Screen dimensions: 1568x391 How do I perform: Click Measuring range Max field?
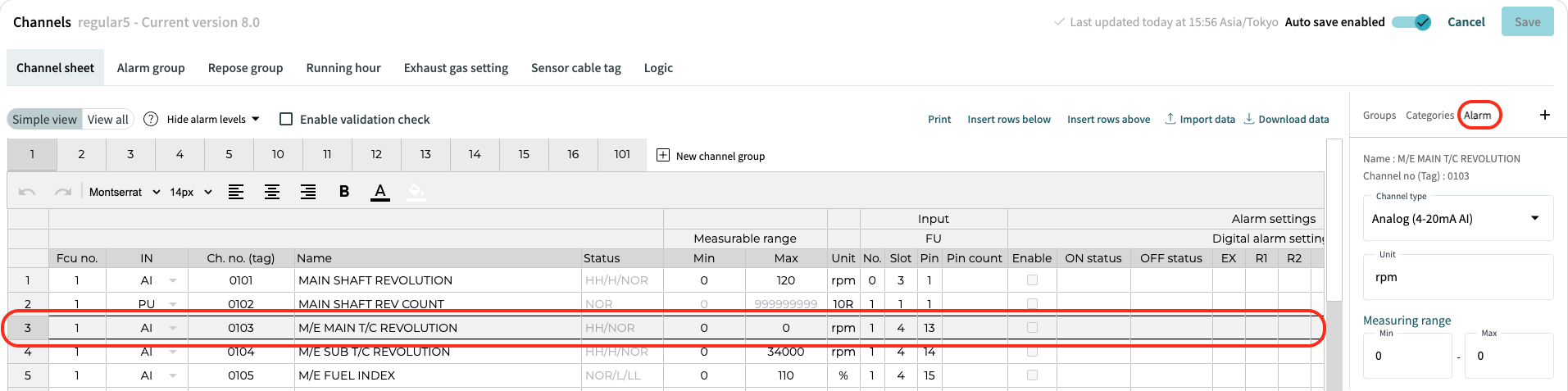click(1509, 356)
